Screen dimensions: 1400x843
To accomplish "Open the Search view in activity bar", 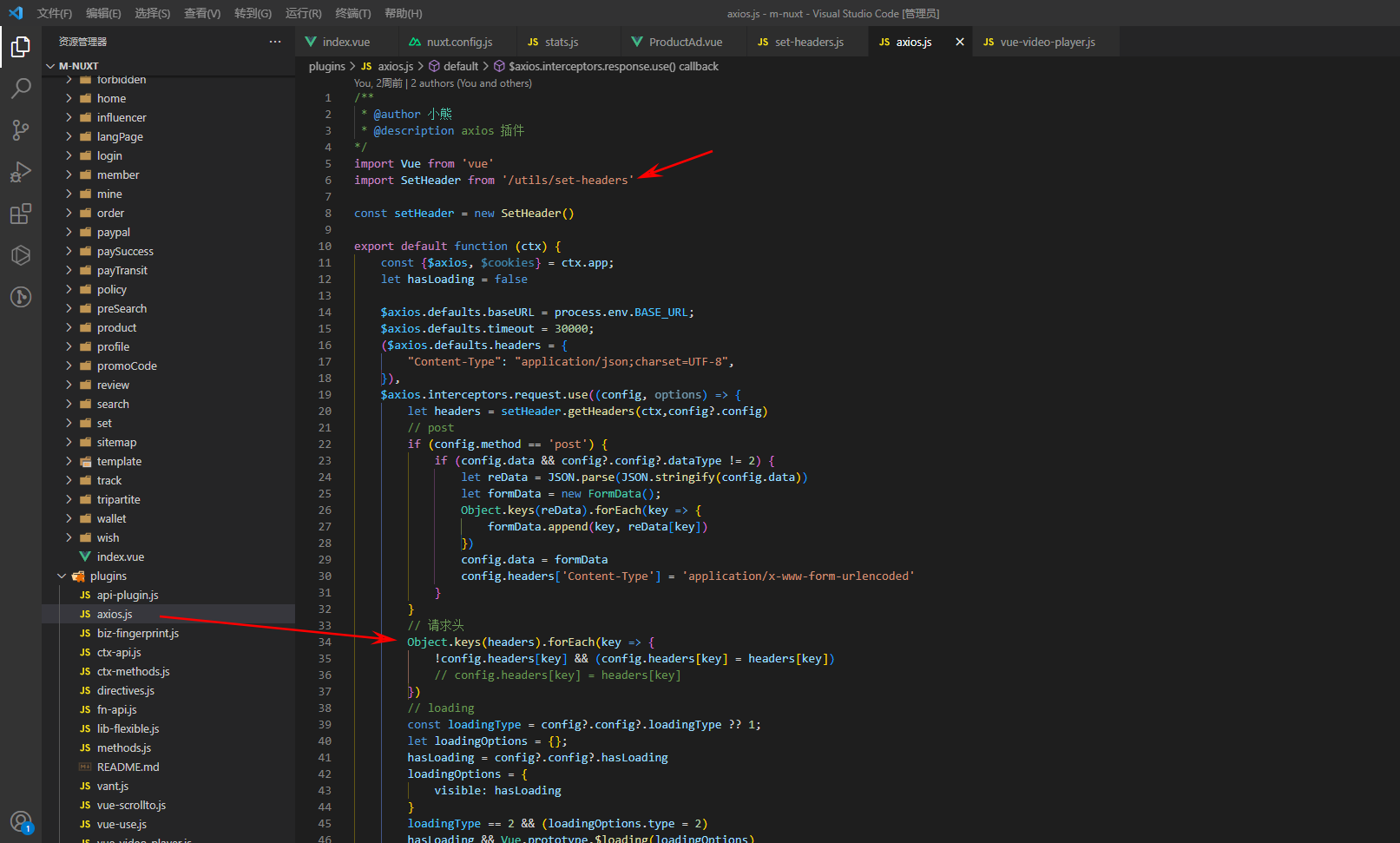I will click(x=21, y=88).
